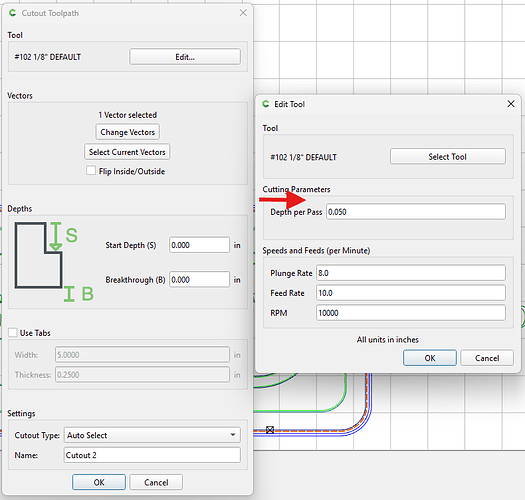The width and height of the screenshot is (525, 500).
Task: Close the Edit Tool dialog with X
Action: 511,104
